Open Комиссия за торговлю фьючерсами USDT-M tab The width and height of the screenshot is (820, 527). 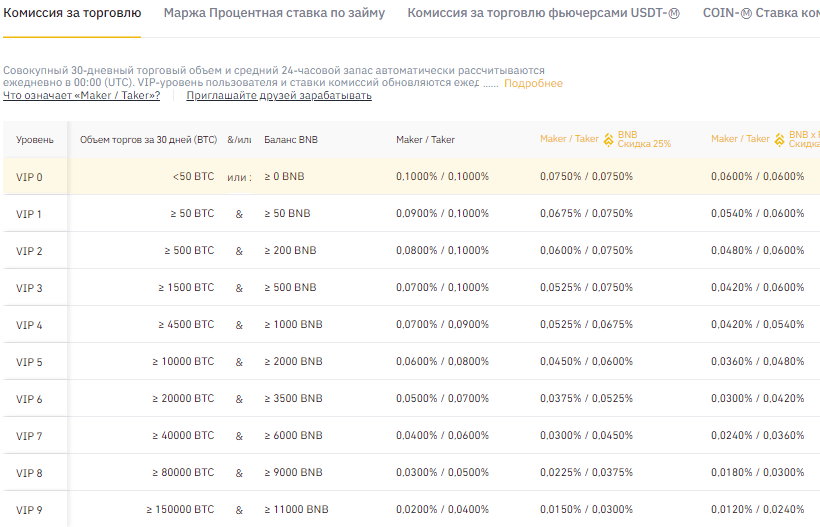543,13
